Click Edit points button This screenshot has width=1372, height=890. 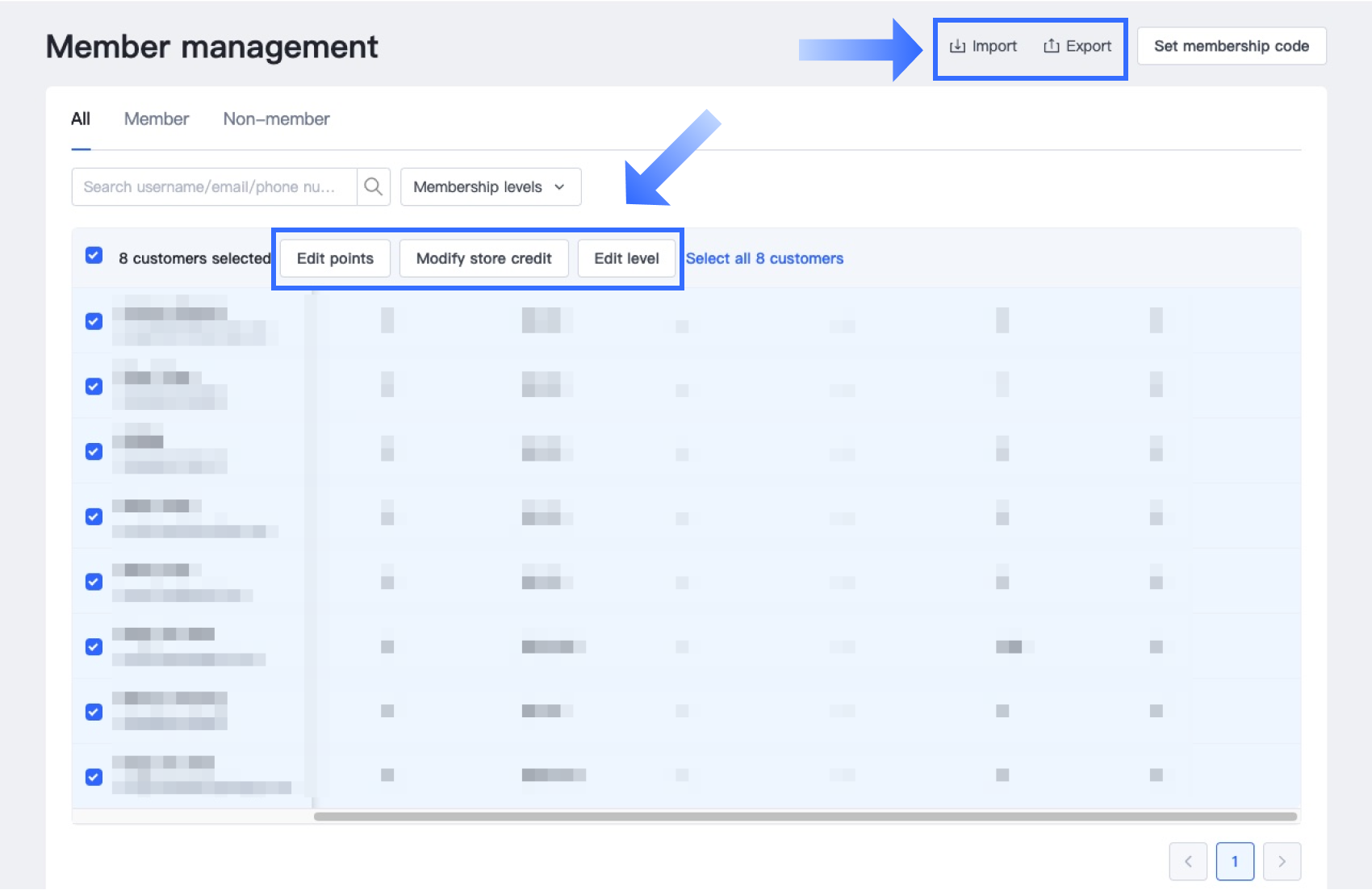click(335, 258)
